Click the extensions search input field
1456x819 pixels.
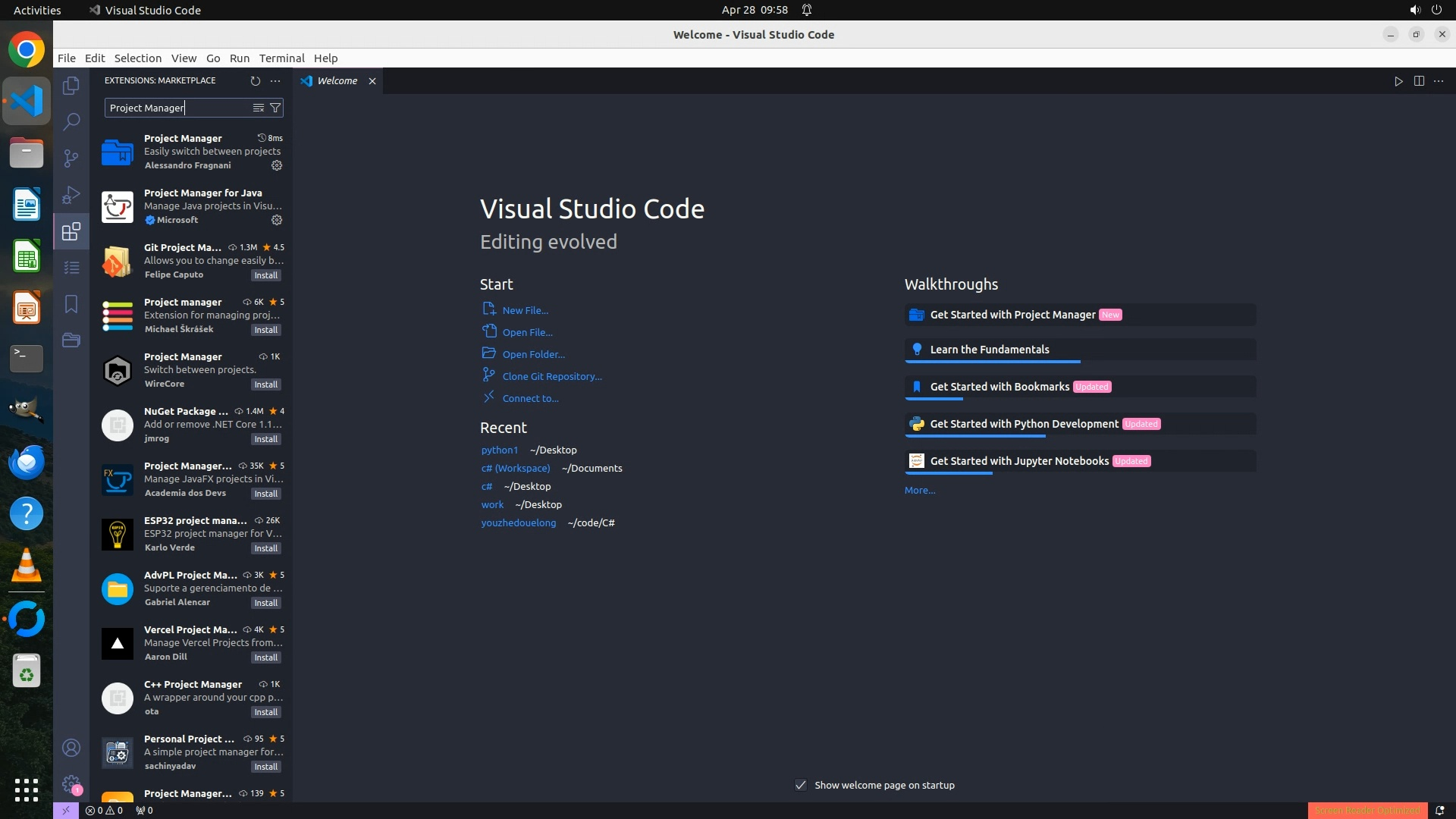(x=178, y=108)
